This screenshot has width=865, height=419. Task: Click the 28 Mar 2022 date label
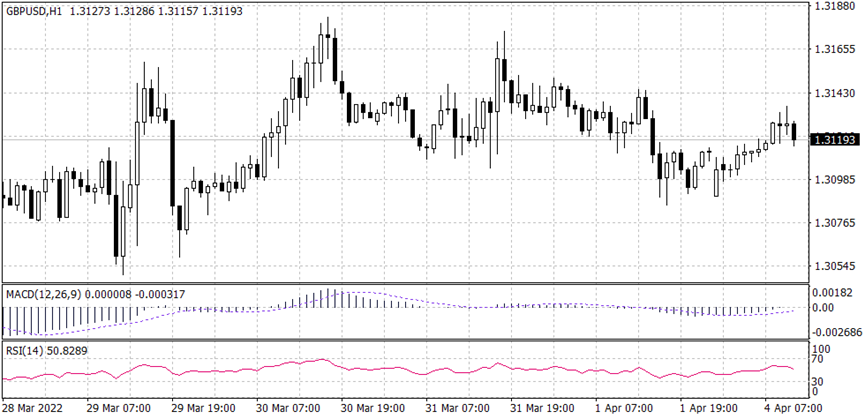coord(35,410)
